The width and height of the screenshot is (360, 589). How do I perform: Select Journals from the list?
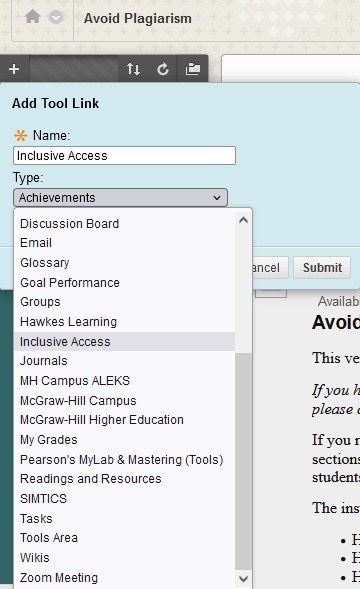pos(124,361)
